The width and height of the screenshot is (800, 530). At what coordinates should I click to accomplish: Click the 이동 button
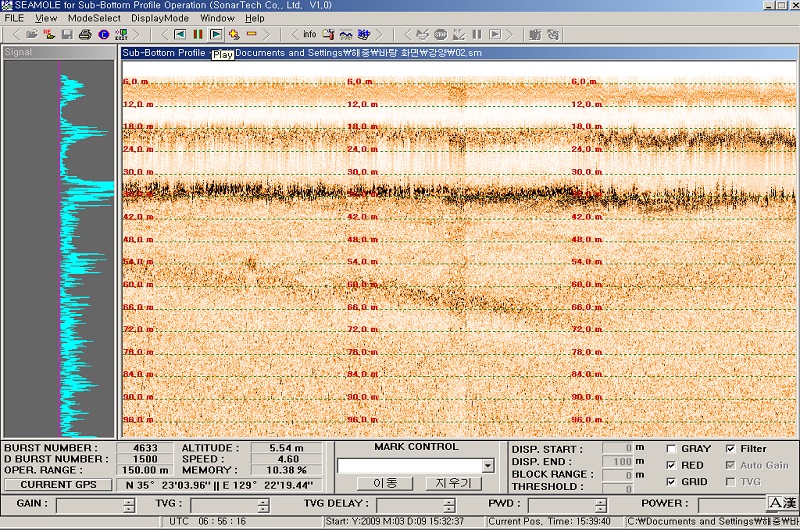[x=385, y=483]
